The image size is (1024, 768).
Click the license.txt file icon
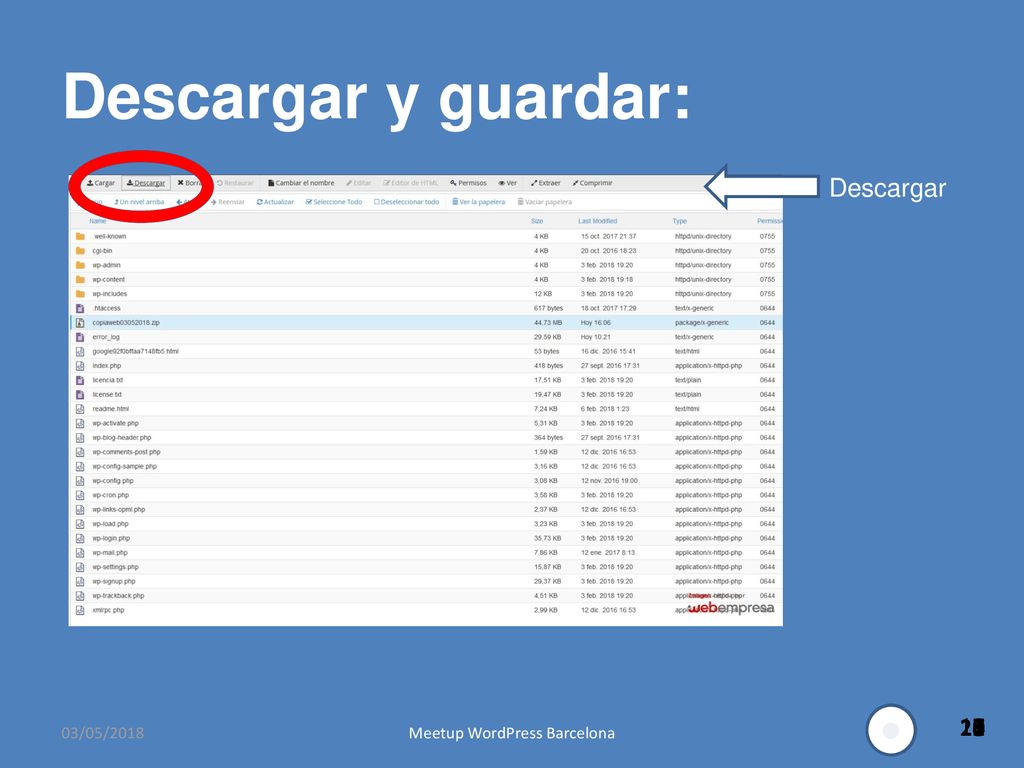tap(80, 394)
